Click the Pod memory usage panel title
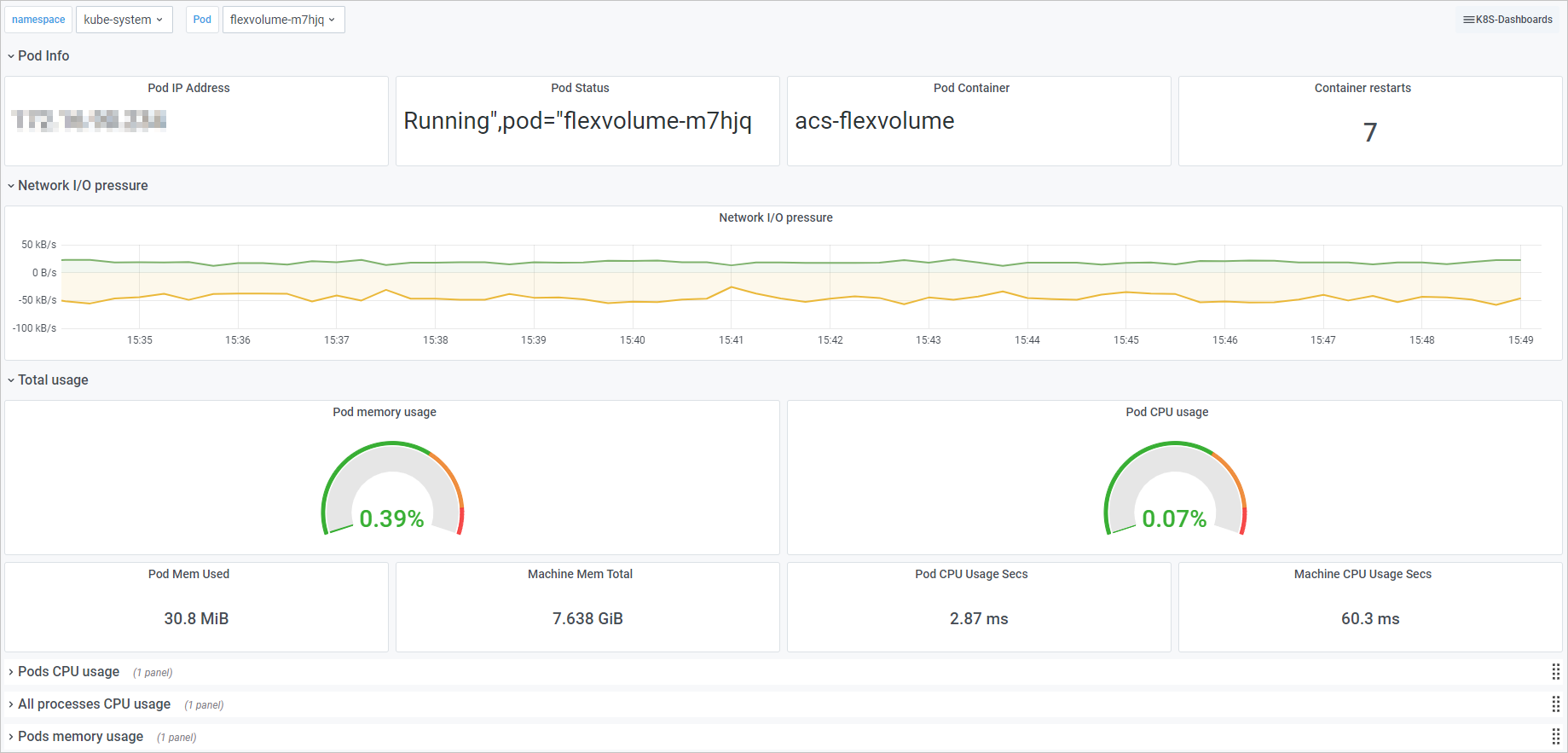Viewport: 1568px width, 753px height. pos(385,412)
